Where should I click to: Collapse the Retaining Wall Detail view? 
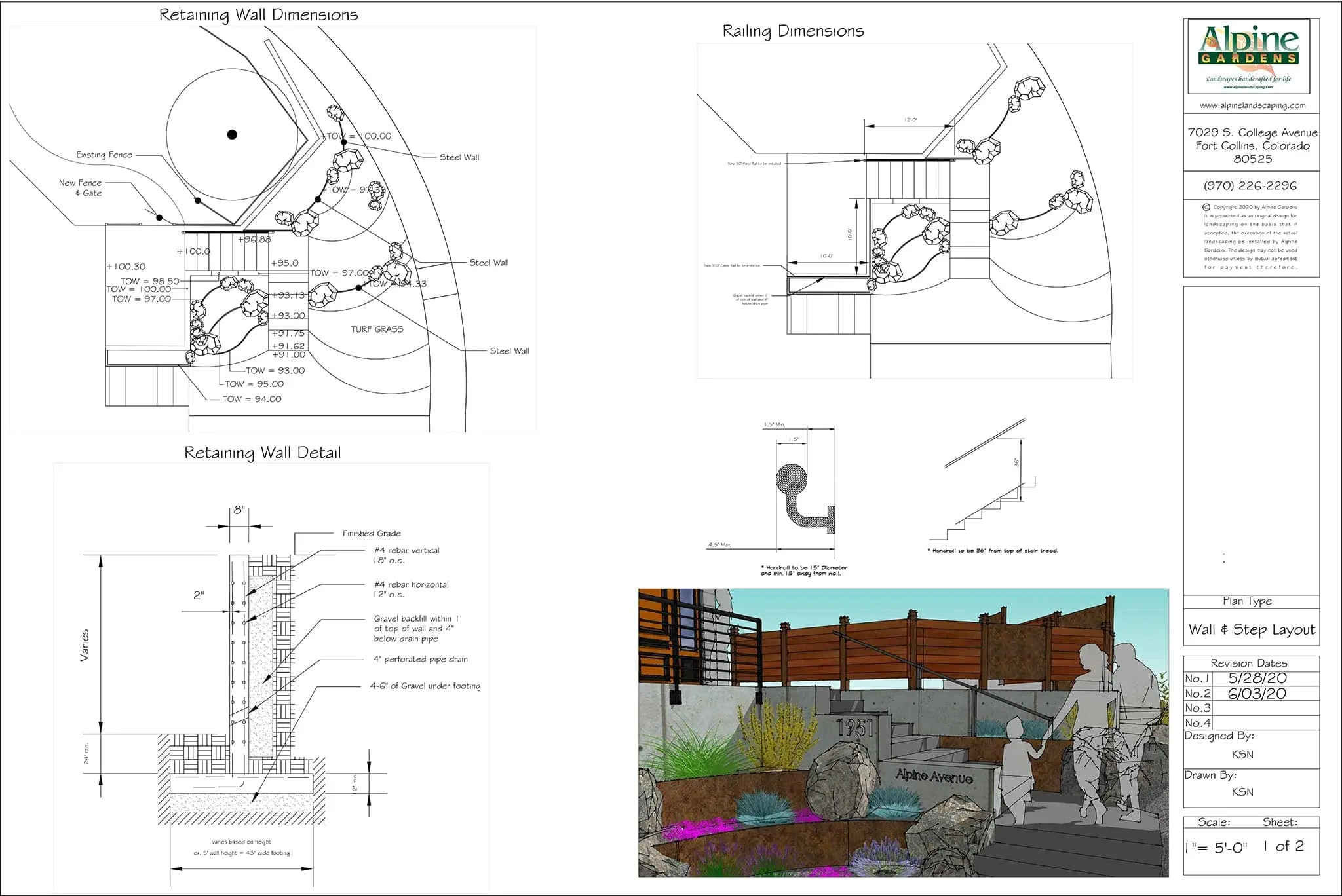pos(263,451)
